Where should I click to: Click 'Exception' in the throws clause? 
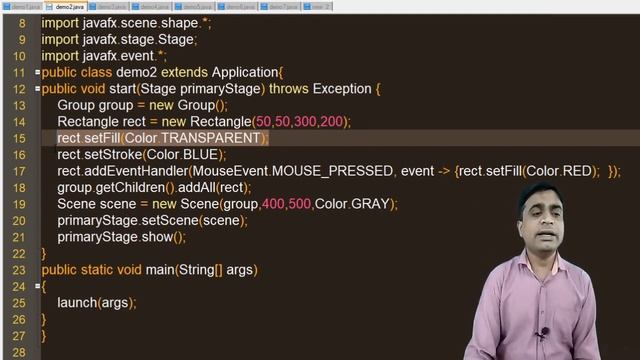342,89
